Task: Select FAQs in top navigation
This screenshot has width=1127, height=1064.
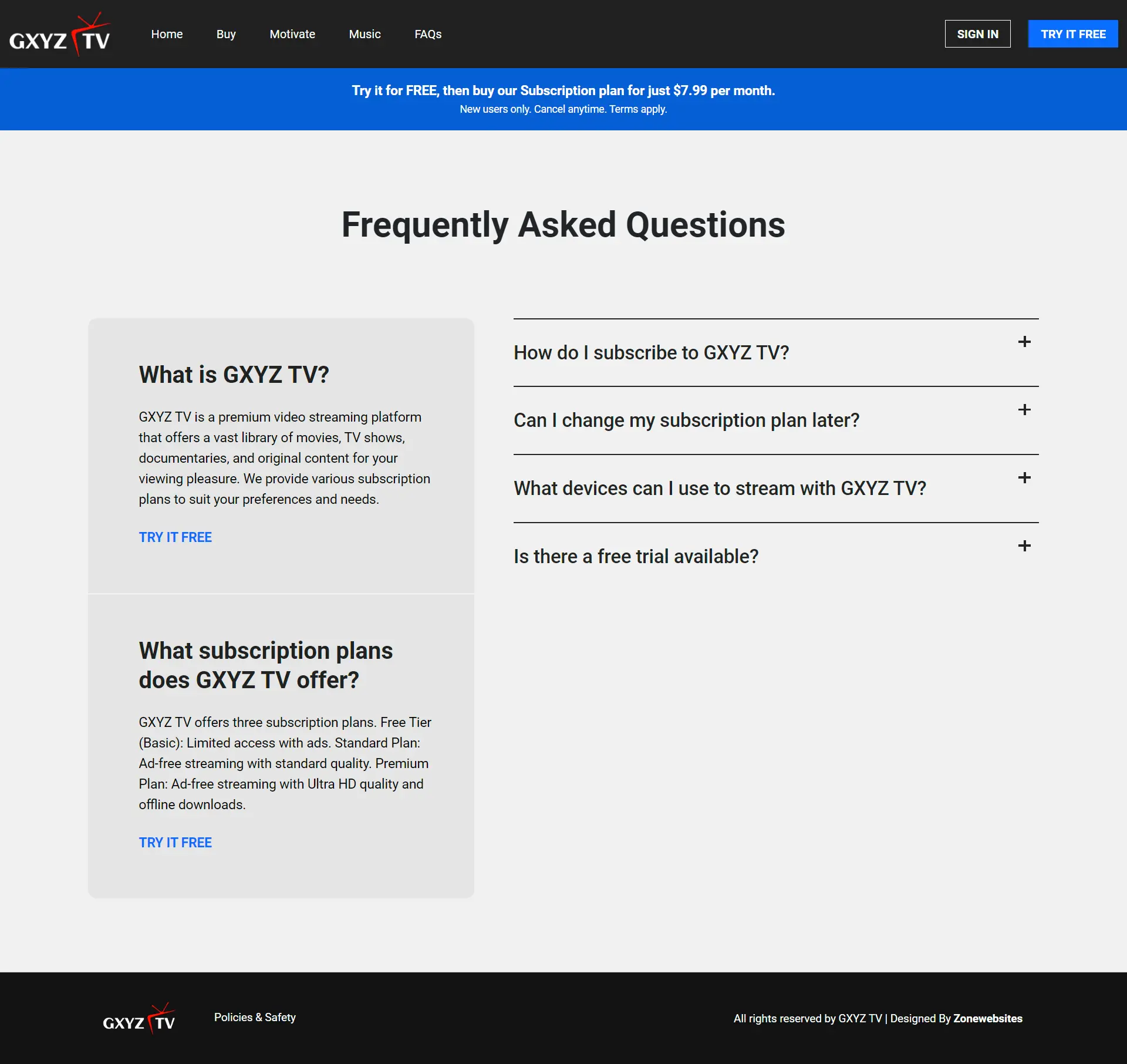Action: tap(428, 34)
